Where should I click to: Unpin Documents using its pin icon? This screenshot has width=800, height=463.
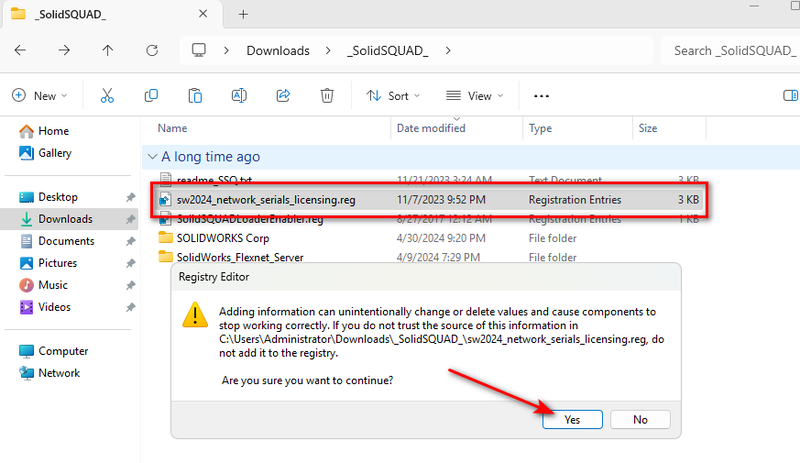131,241
